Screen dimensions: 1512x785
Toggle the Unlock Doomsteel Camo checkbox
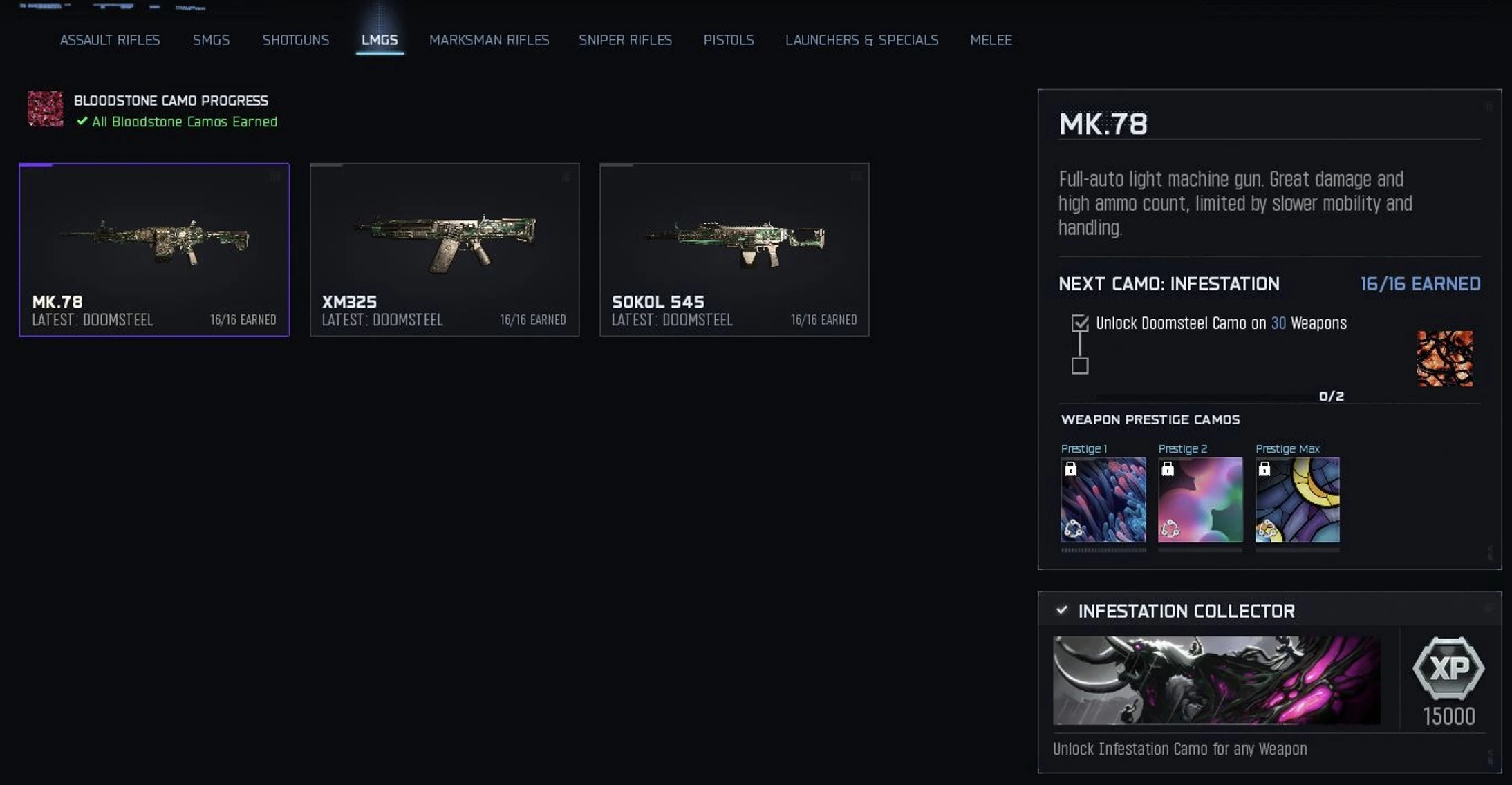pos(1080,323)
